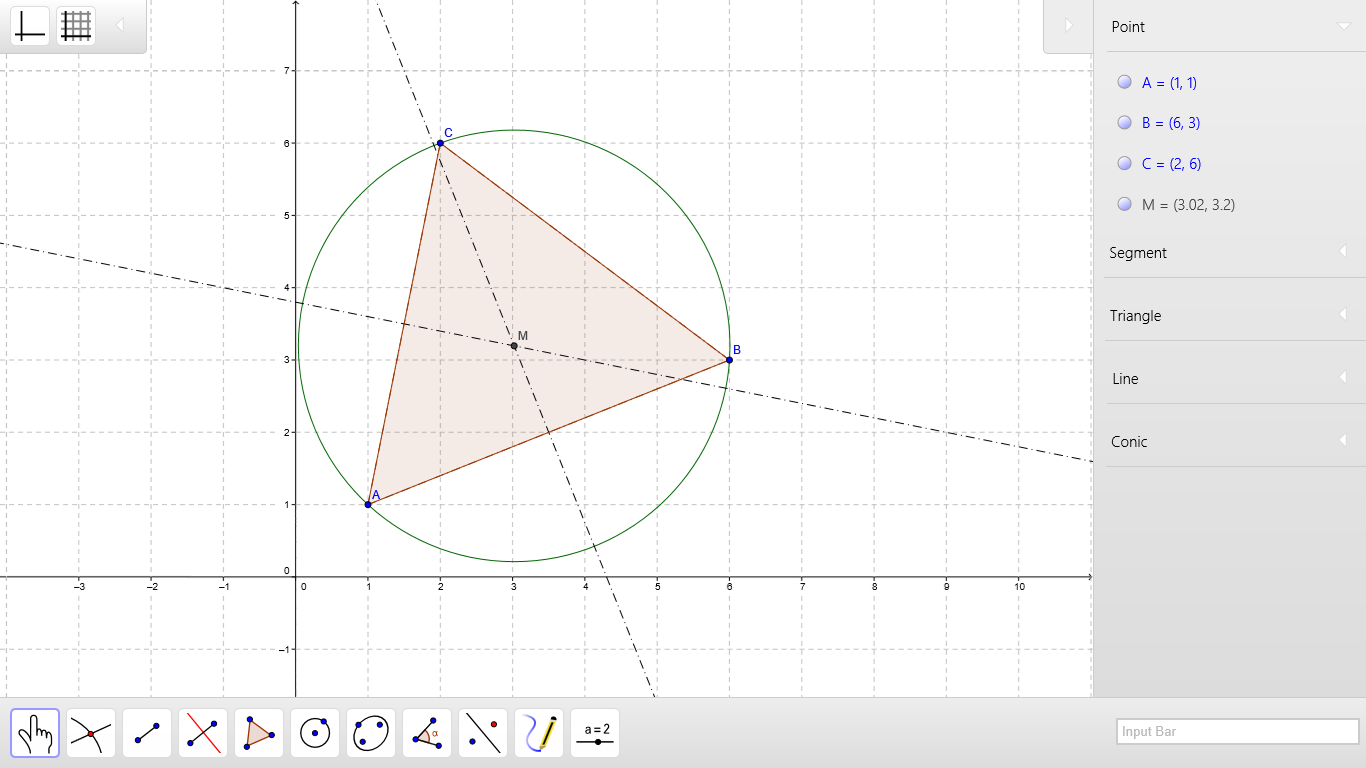Toggle visibility of point B
1366x768 pixels.
pos(1124,122)
